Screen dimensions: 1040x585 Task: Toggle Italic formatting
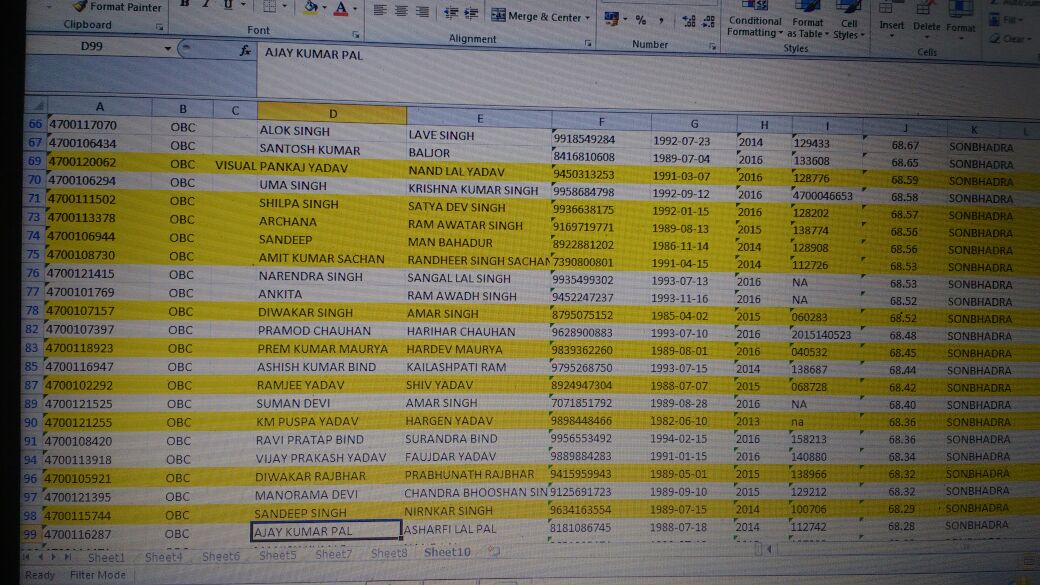(206, 4)
